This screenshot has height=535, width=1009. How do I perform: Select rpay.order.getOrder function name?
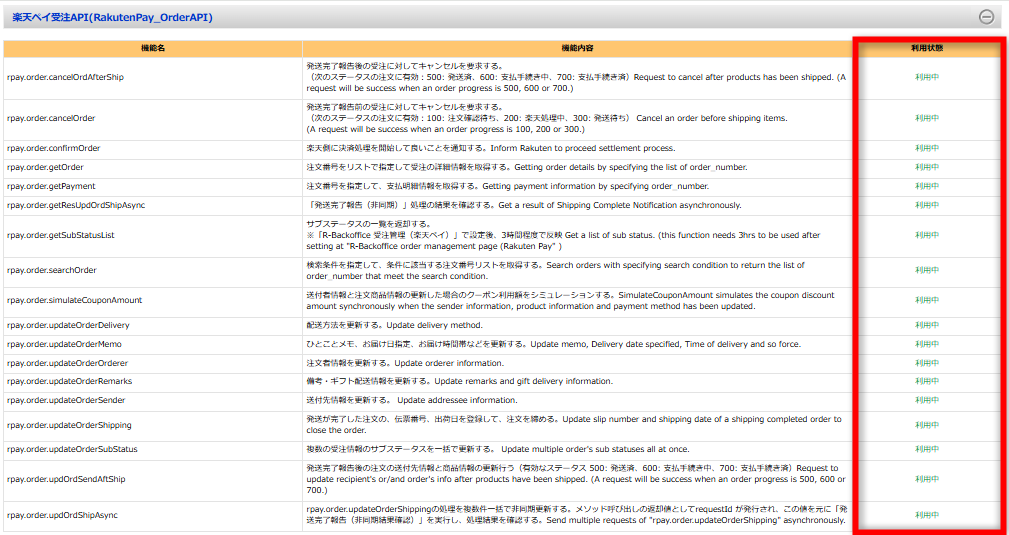[x=45, y=167]
